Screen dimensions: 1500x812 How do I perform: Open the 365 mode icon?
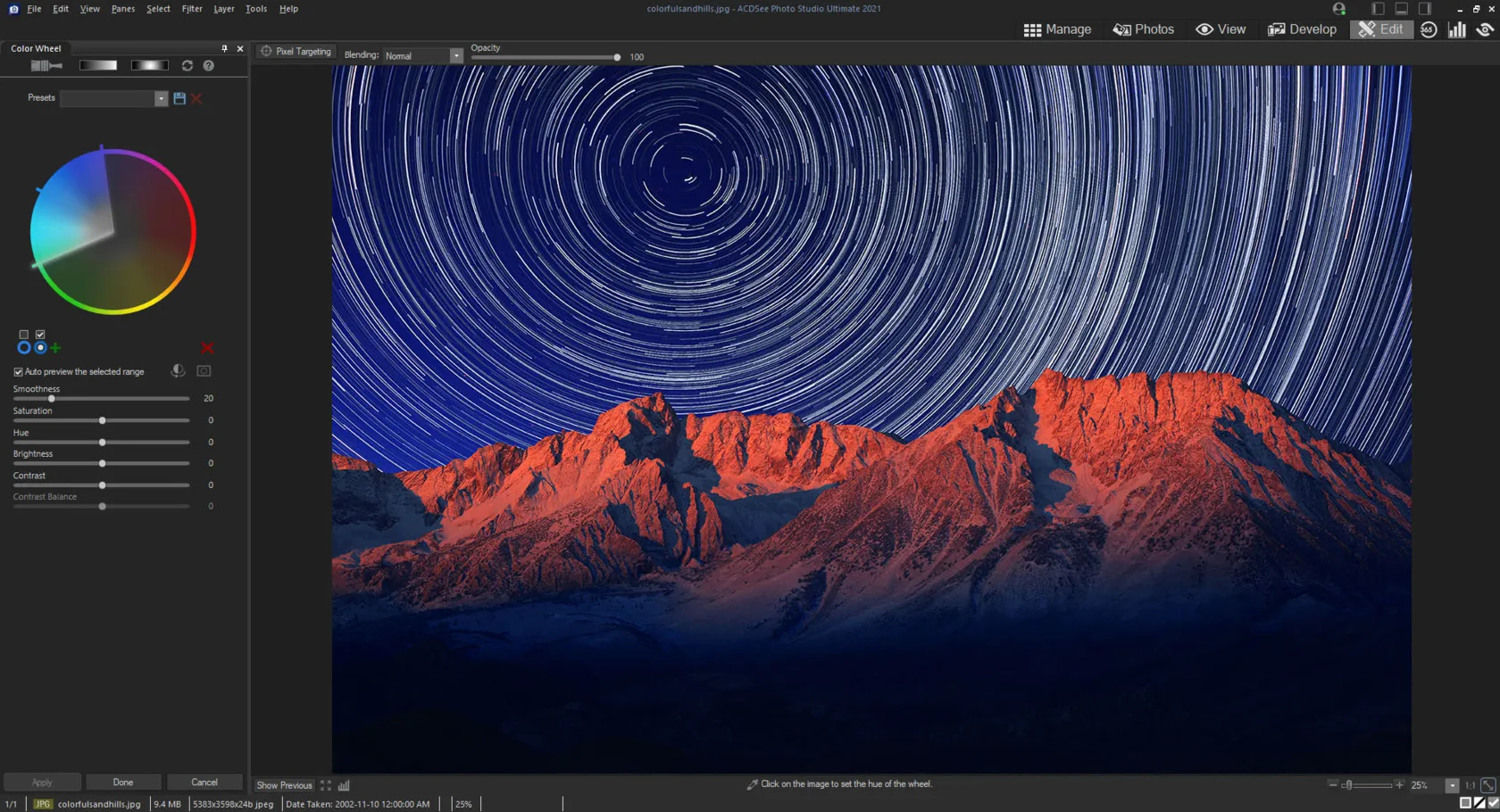[1429, 29]
